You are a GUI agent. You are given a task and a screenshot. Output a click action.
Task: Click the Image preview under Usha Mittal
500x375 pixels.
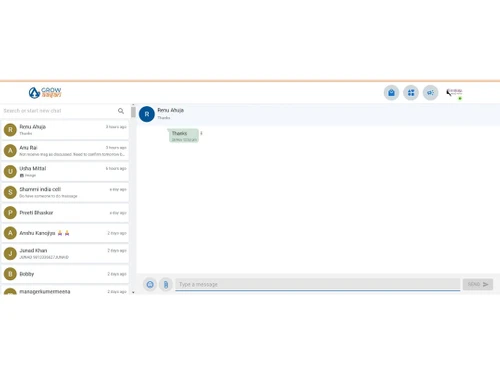(x=28, y=175)
